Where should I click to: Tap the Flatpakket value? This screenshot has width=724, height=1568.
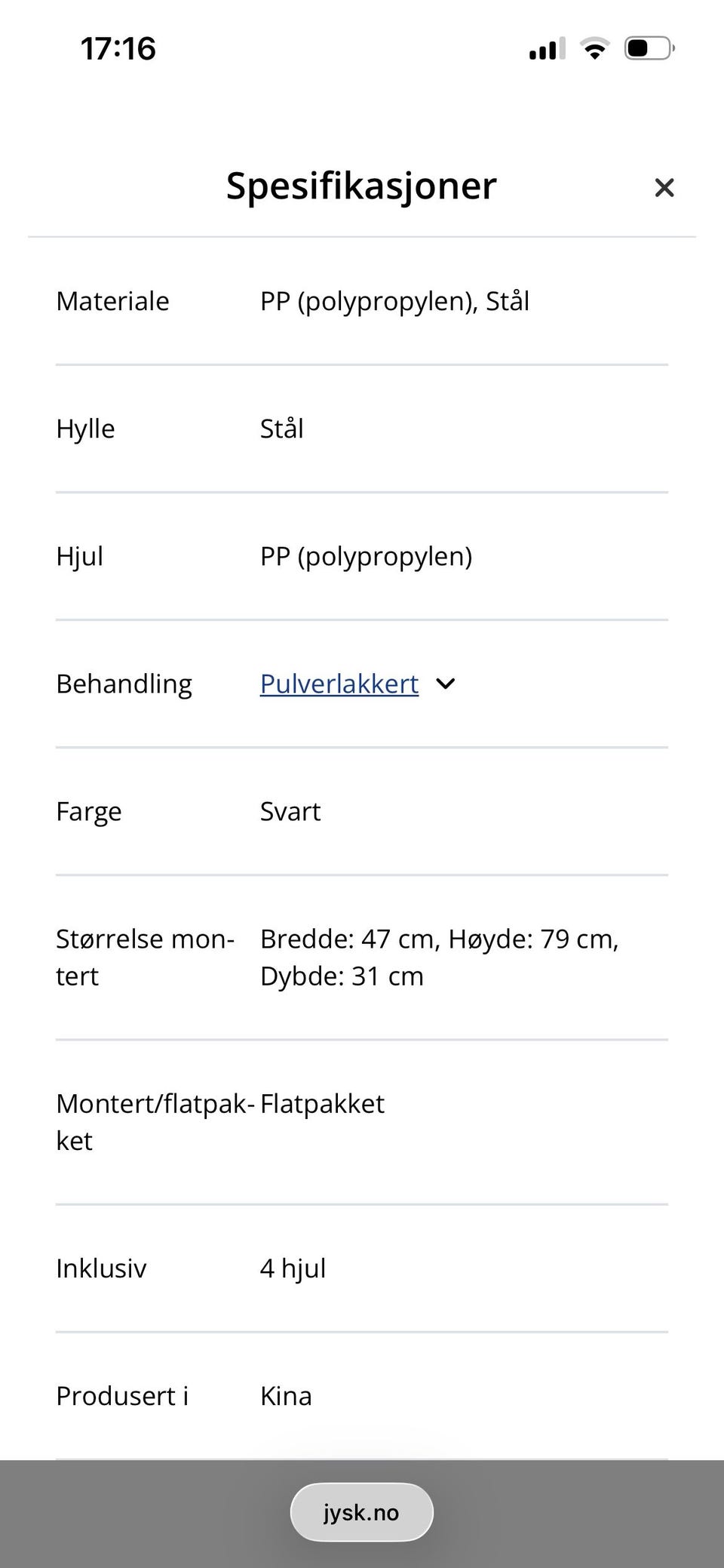[x=323, y=1104]
